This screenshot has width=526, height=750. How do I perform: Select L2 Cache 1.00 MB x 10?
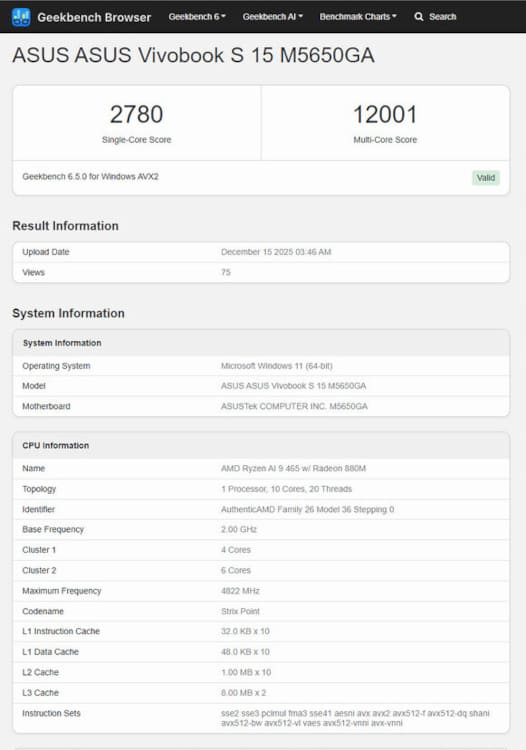coord(246,673)
